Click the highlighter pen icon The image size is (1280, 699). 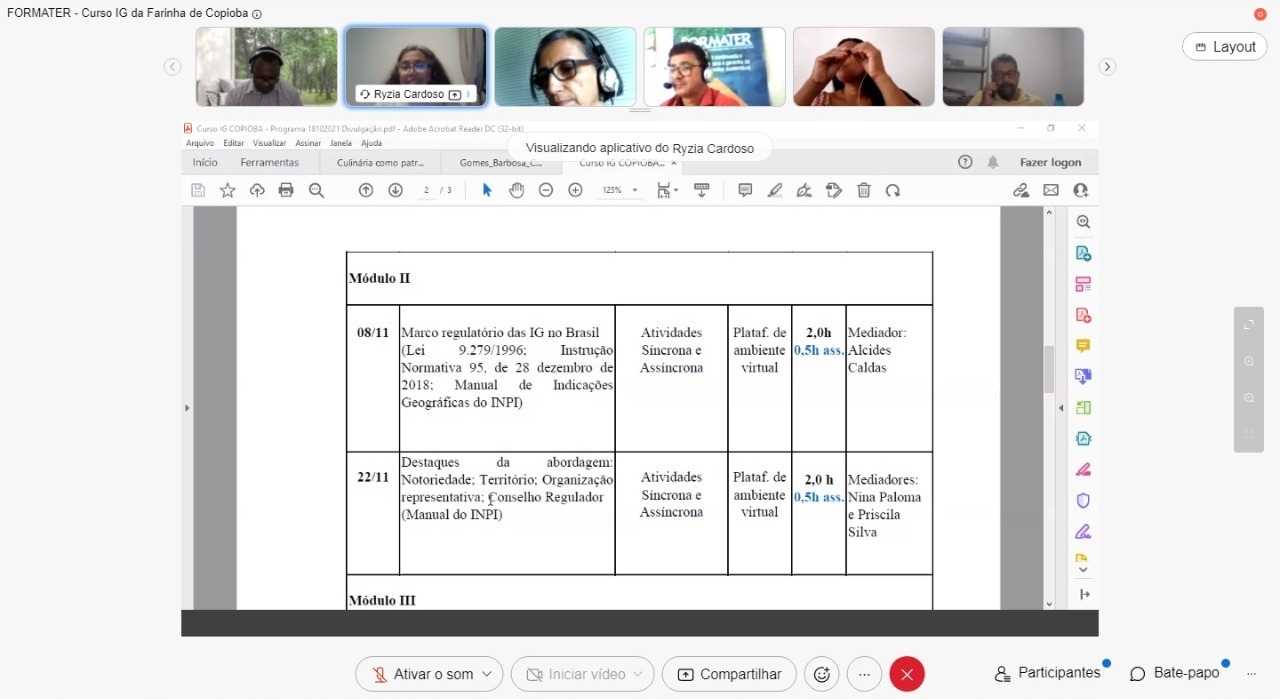point(774,190)
